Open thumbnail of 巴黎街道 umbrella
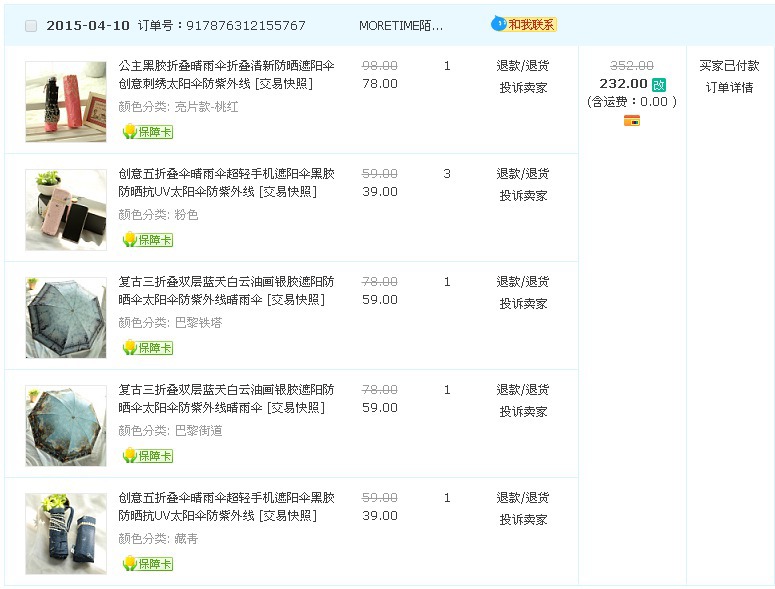 (66, 425)
